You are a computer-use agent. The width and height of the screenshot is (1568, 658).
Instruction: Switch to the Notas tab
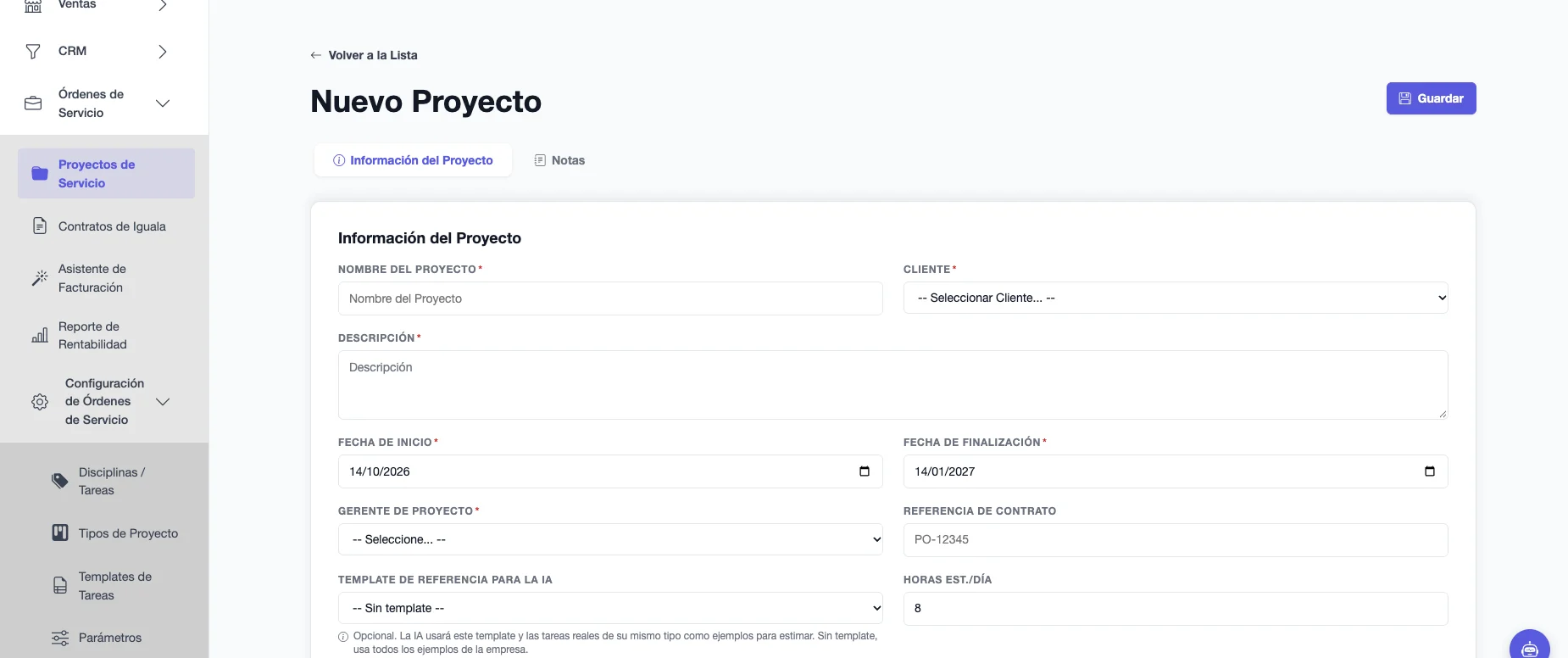(559, 160)
